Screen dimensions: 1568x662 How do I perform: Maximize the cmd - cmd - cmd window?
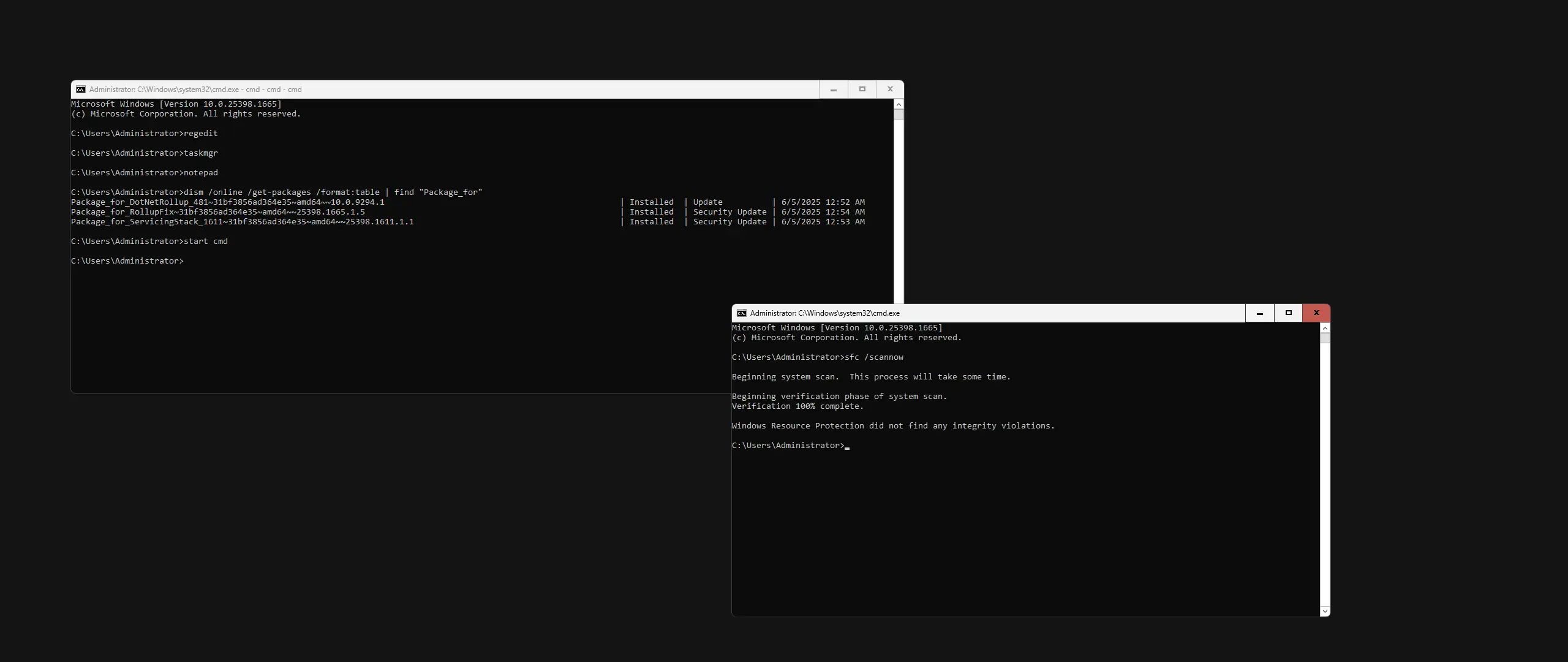(x=862, y=89)
